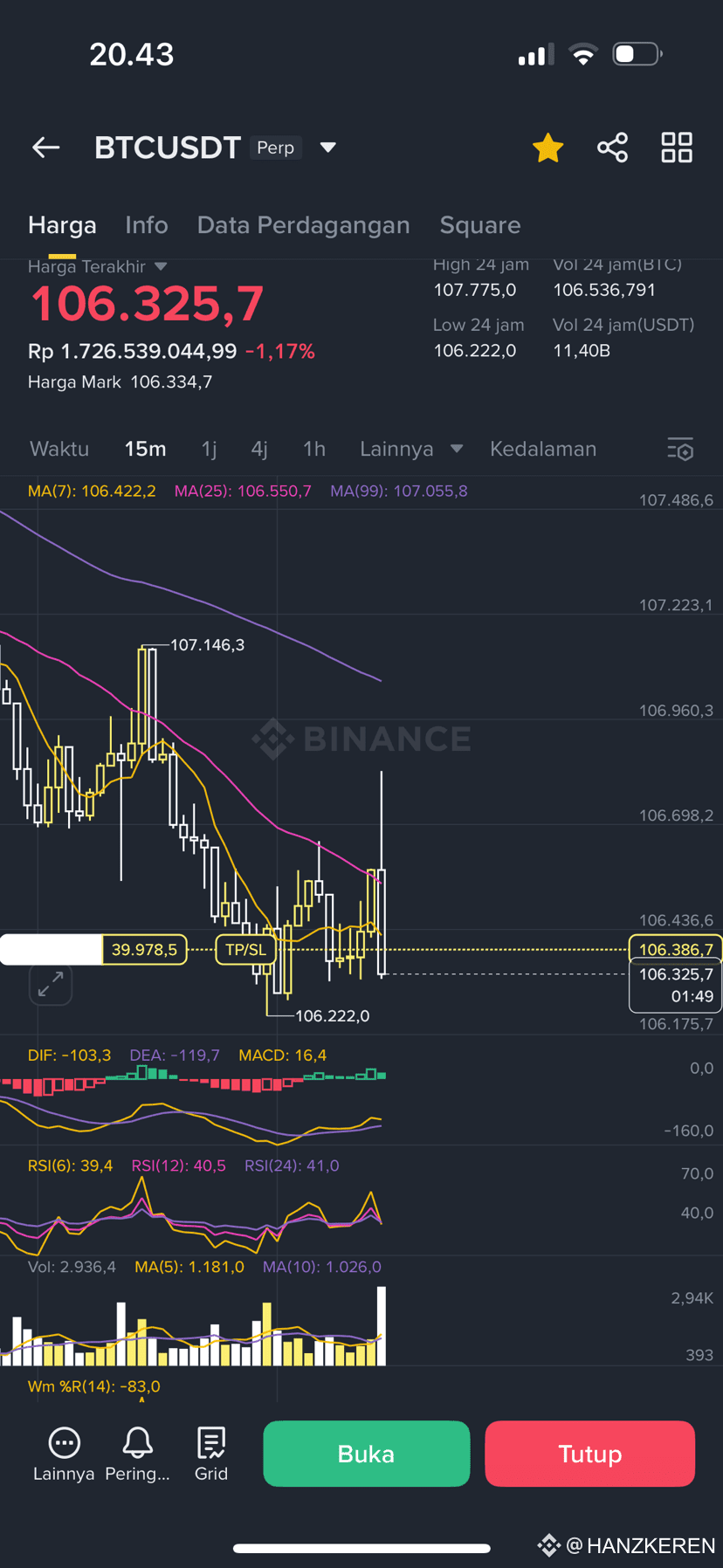Tap the TP/SL order label
The image size is (723, 1568).
[x=245, y=950]
